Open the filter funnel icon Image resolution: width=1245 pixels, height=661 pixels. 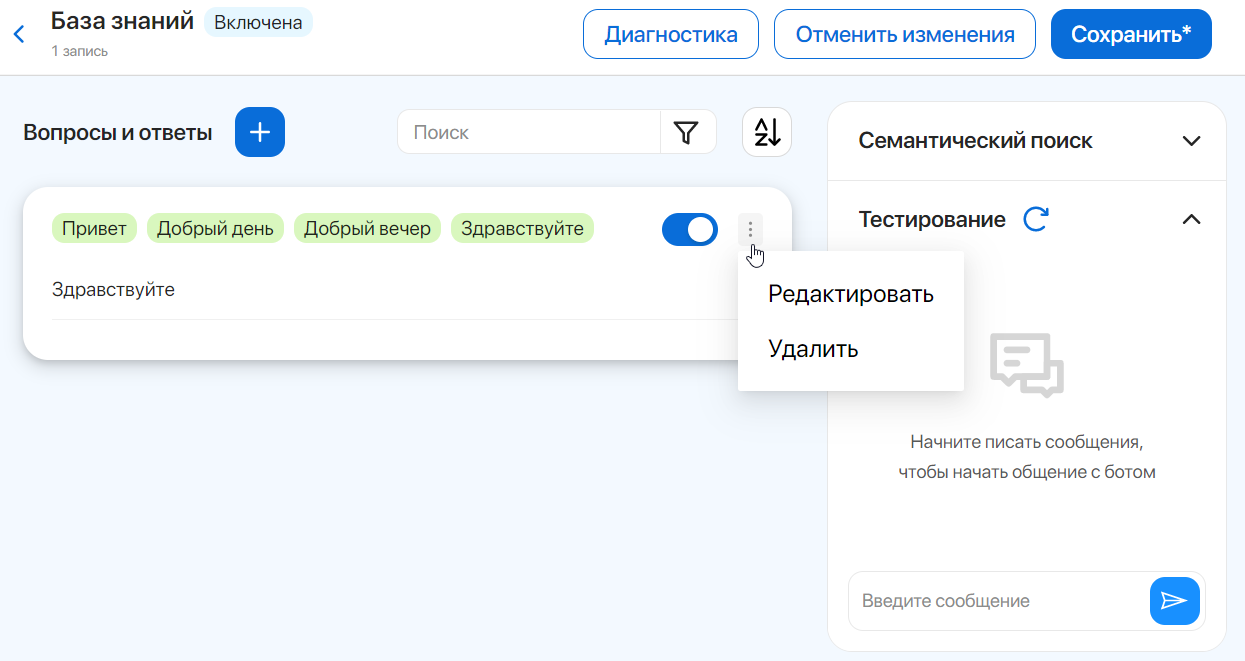click(x=686, y=132)
